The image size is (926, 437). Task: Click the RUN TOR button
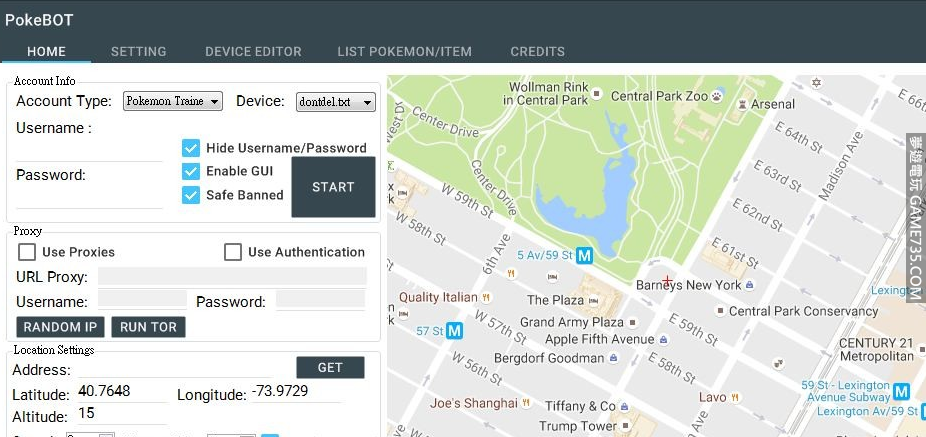[148, 327]
